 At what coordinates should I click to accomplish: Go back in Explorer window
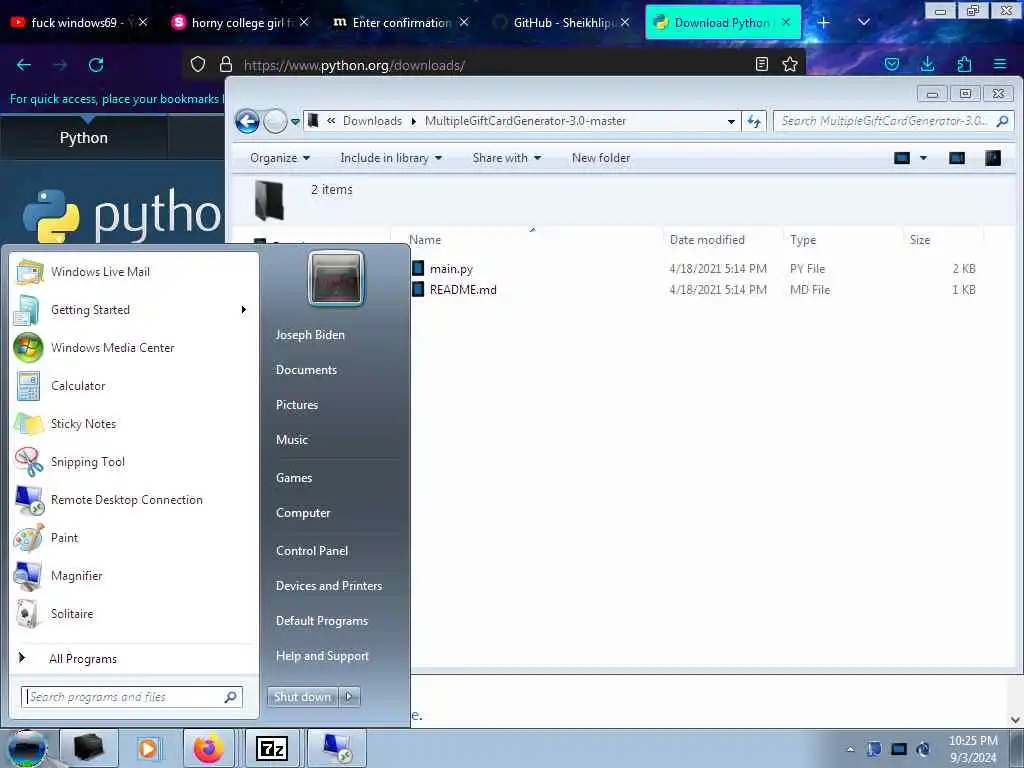(x=247, y=121)
